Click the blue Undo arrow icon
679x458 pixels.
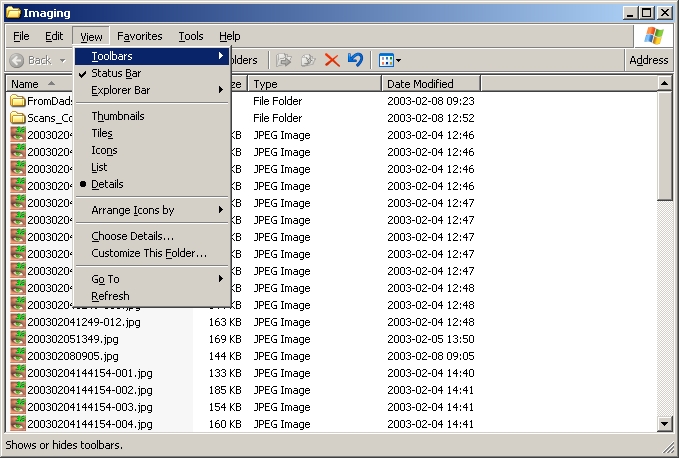point(355,60)
